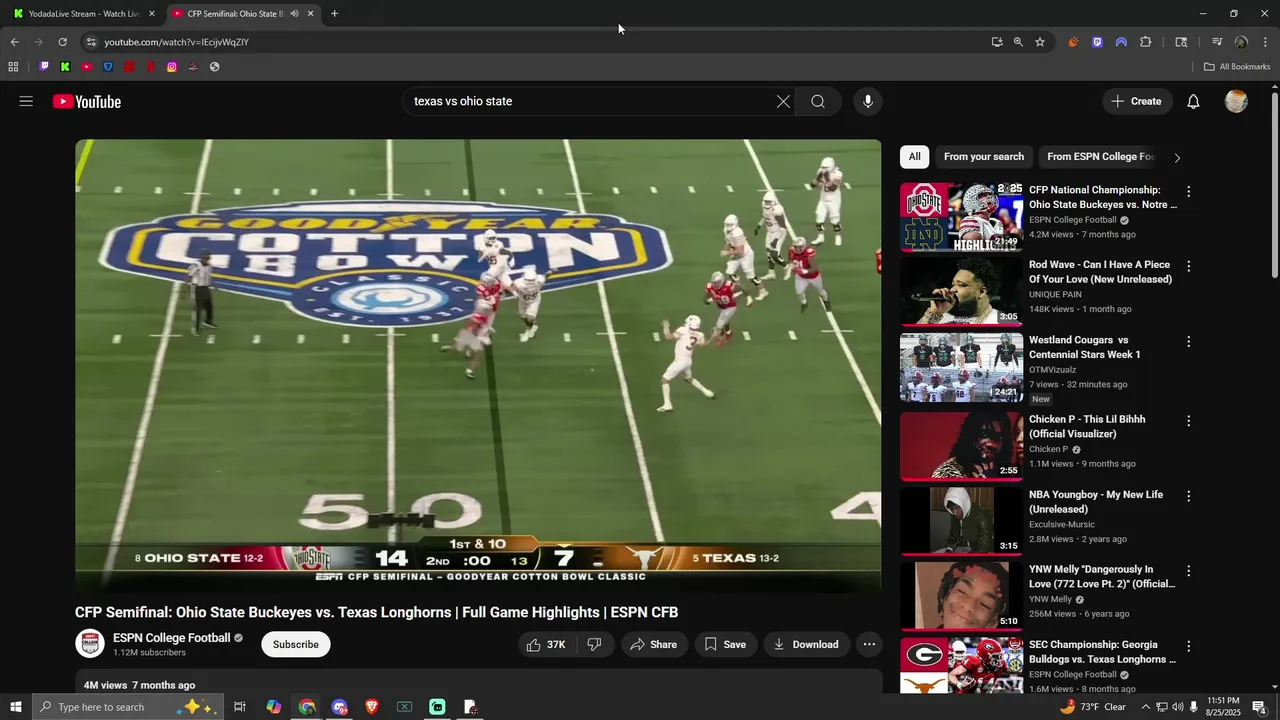The width and height of the screenshot is (1280, 720).
Task: Open options for Westland Cougars video
Action: (x=1189, y=342)
